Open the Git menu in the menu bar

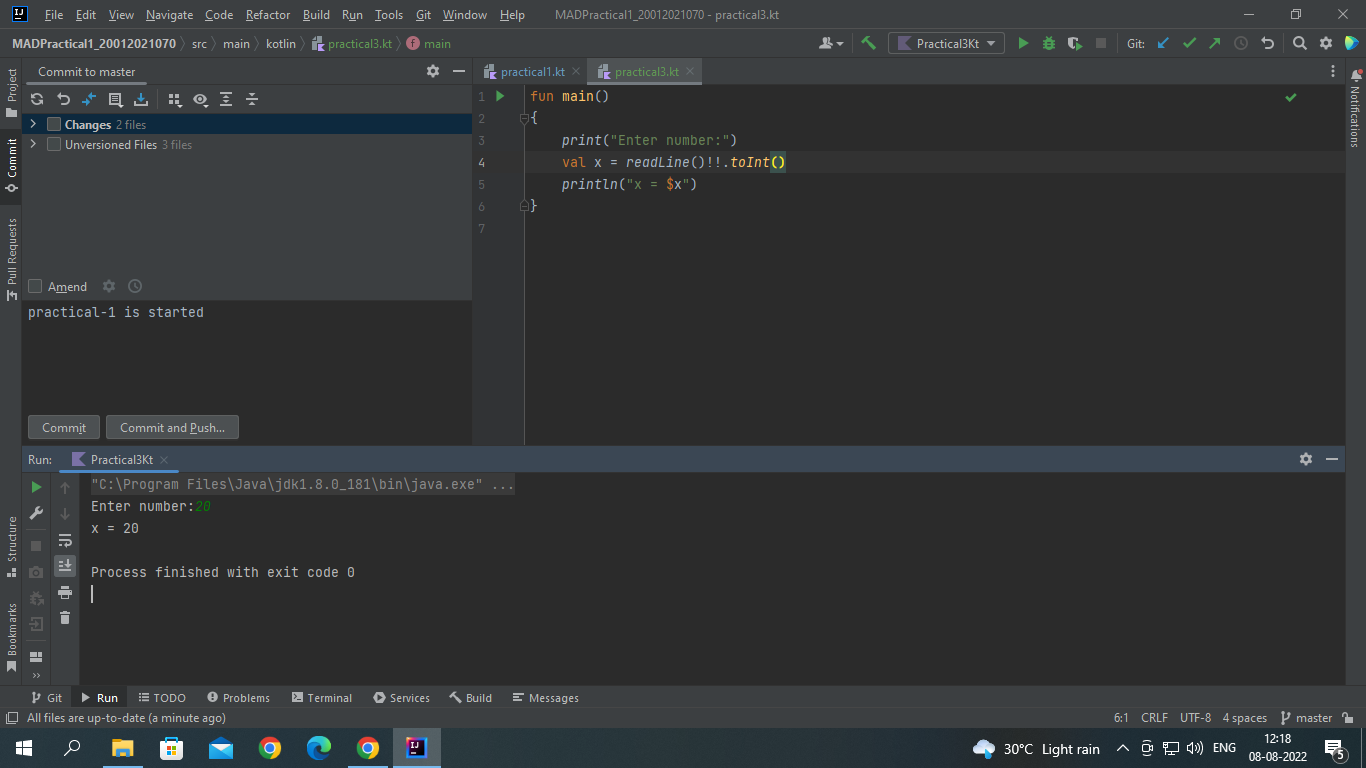(423, 14)
